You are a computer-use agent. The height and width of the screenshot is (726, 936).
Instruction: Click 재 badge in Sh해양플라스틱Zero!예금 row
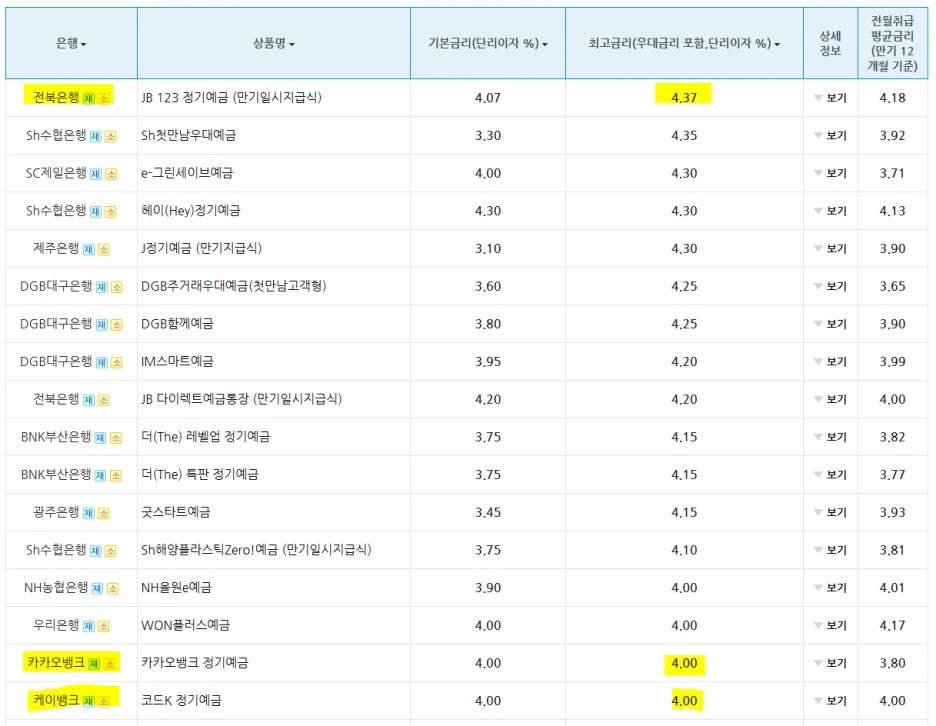click(96, 550)
